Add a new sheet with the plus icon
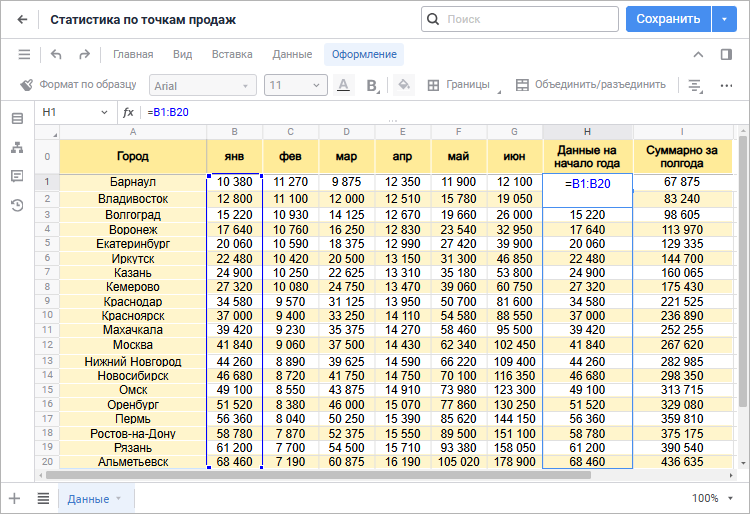Viewport: 750px width, 514px height. click(15, 499)
